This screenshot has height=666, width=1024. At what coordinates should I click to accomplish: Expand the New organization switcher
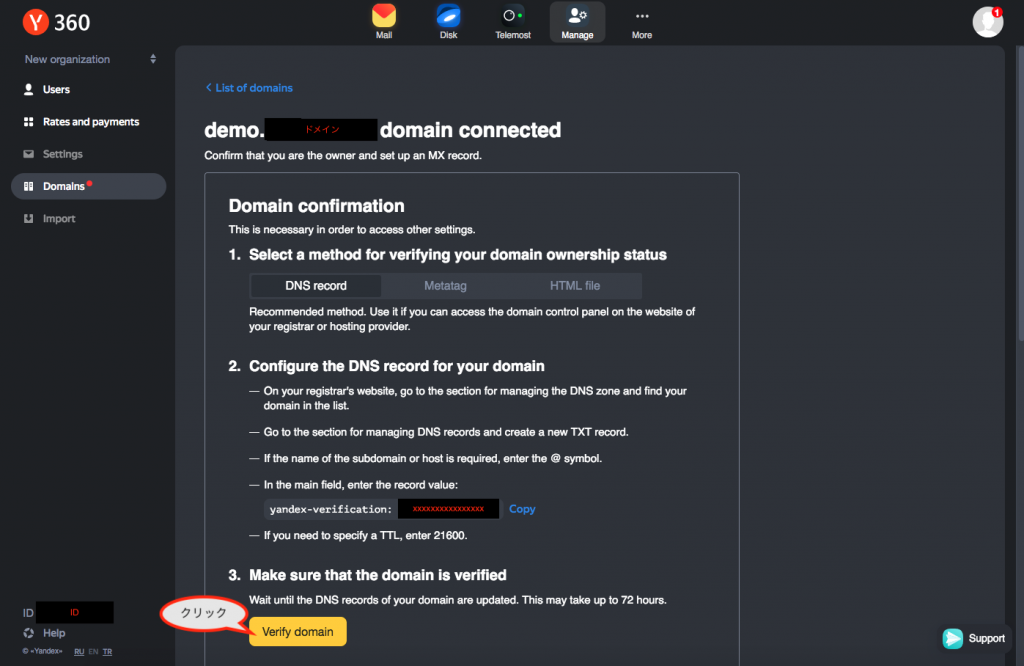tap(90, 59)
